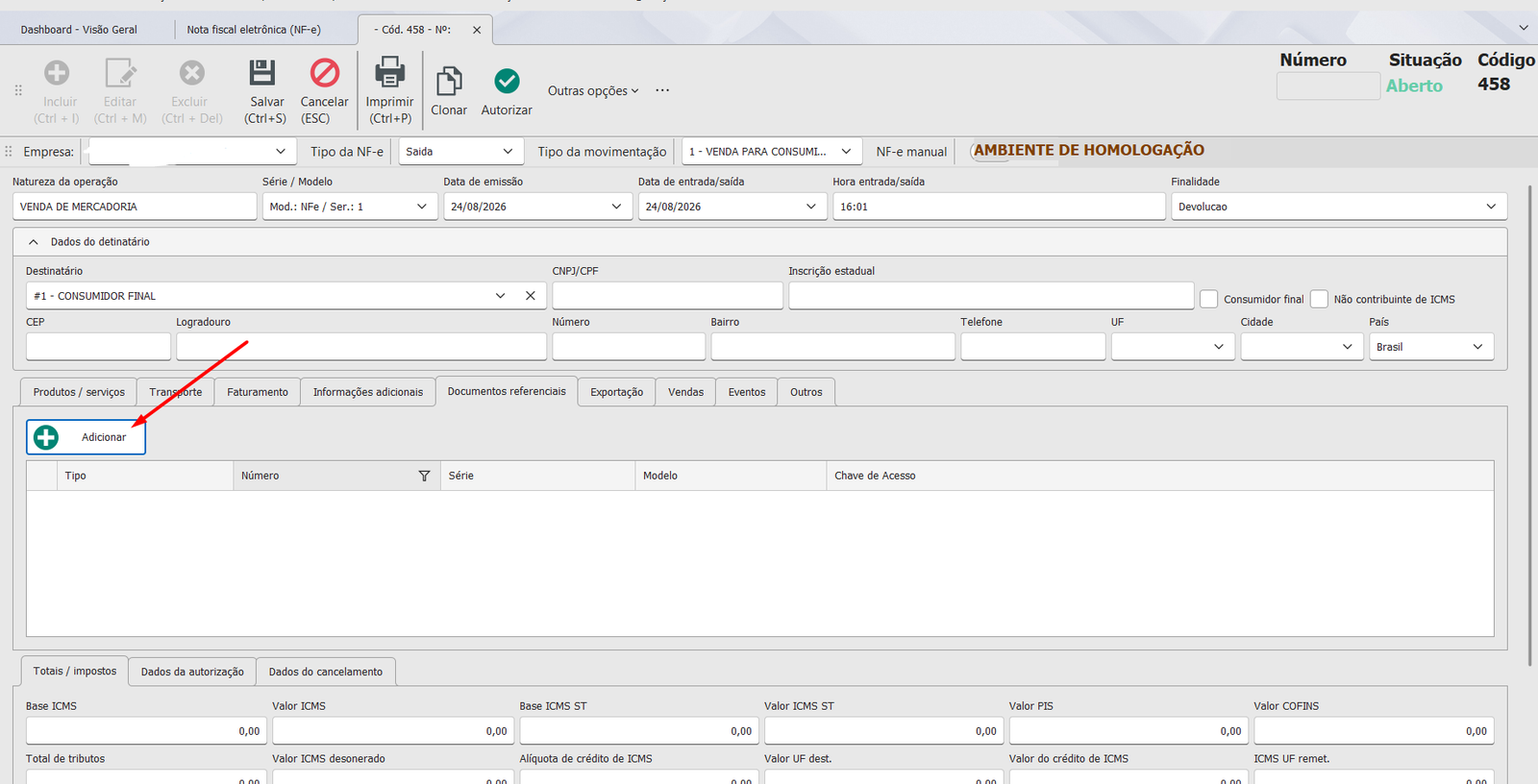The height and width of the screenshot is (784, 1538).
Task: Click the CEP input field
Action: pos(98,347)
